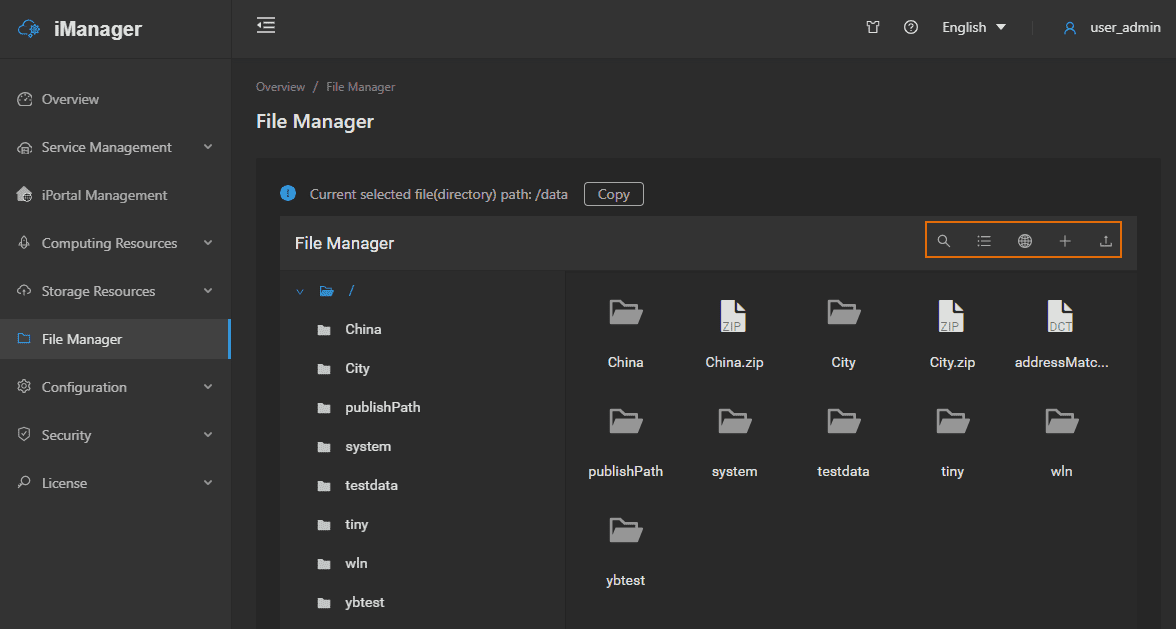Toggle the sidebar collapse icon

(266, 26)
